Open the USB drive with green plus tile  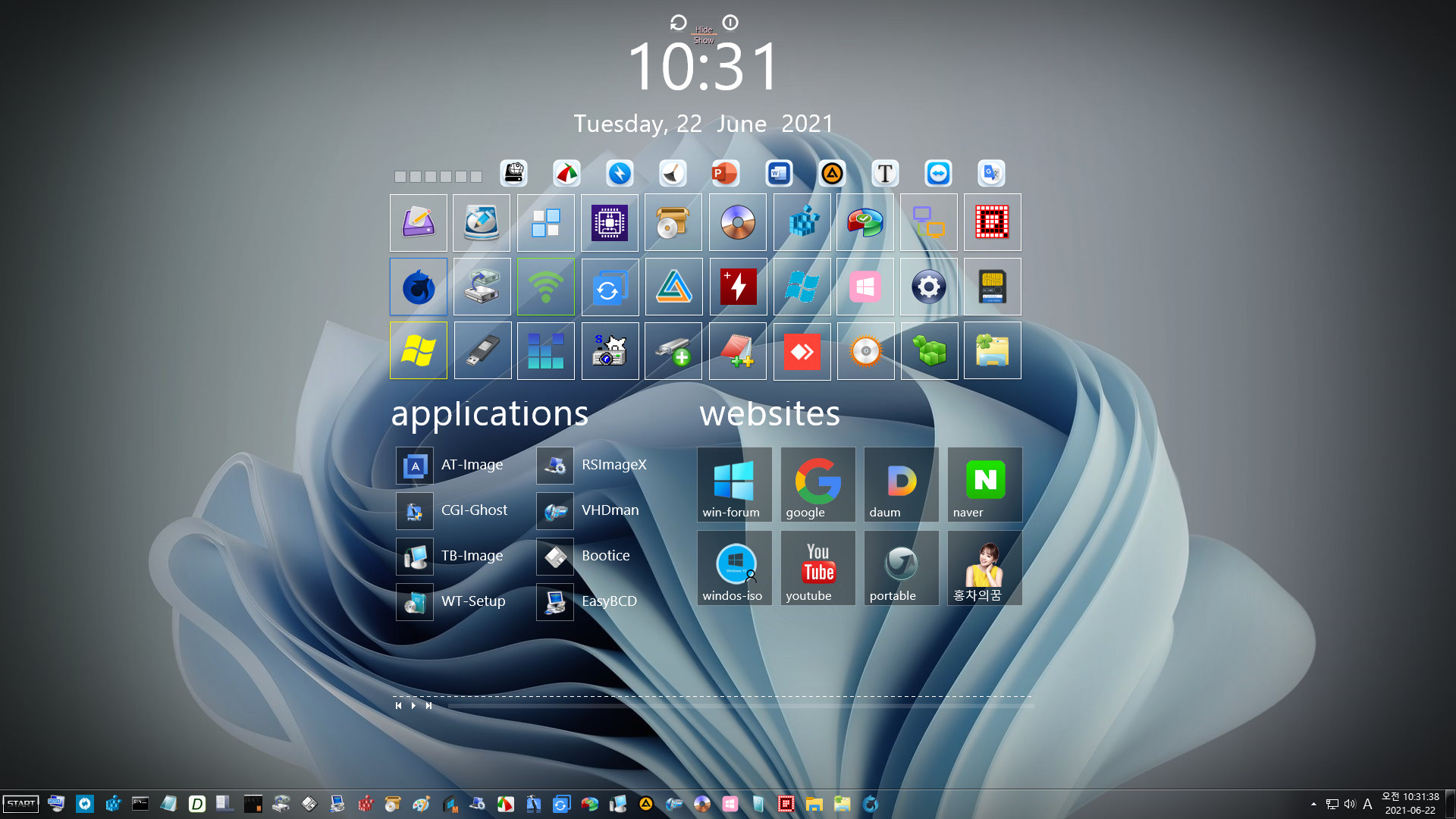click(673, 350)
